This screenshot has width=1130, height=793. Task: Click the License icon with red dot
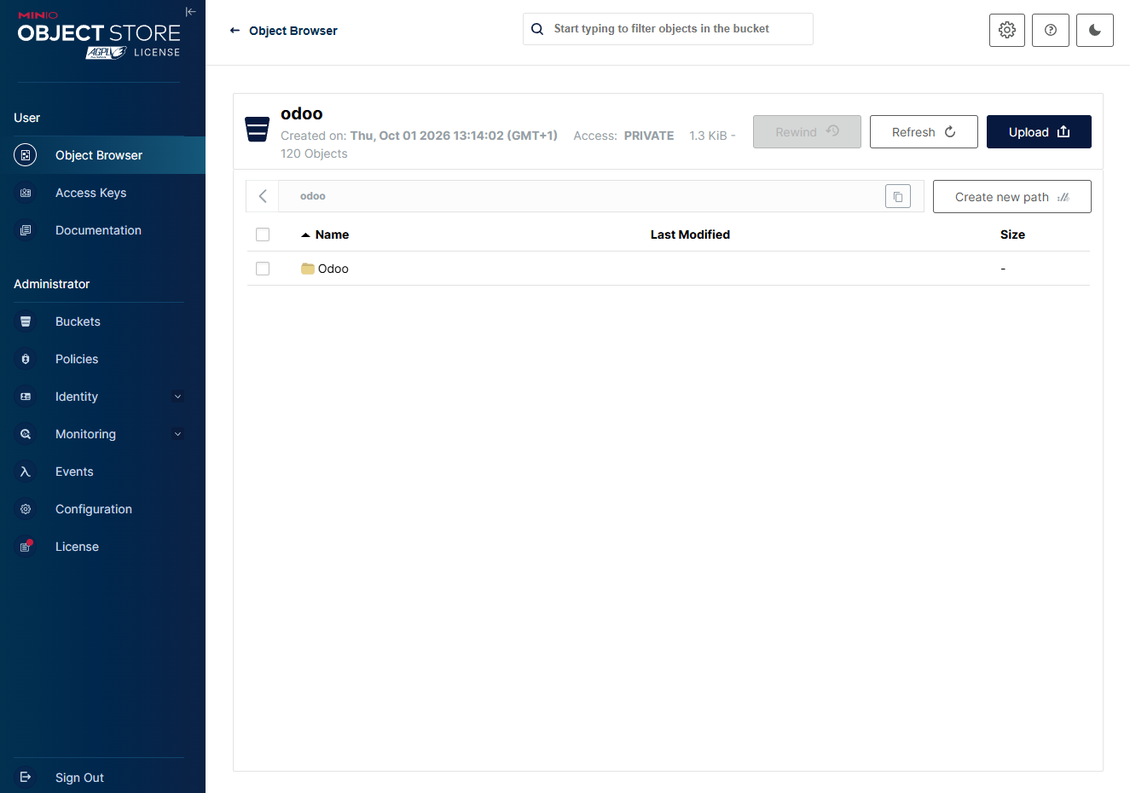click(x=26, y=546)
